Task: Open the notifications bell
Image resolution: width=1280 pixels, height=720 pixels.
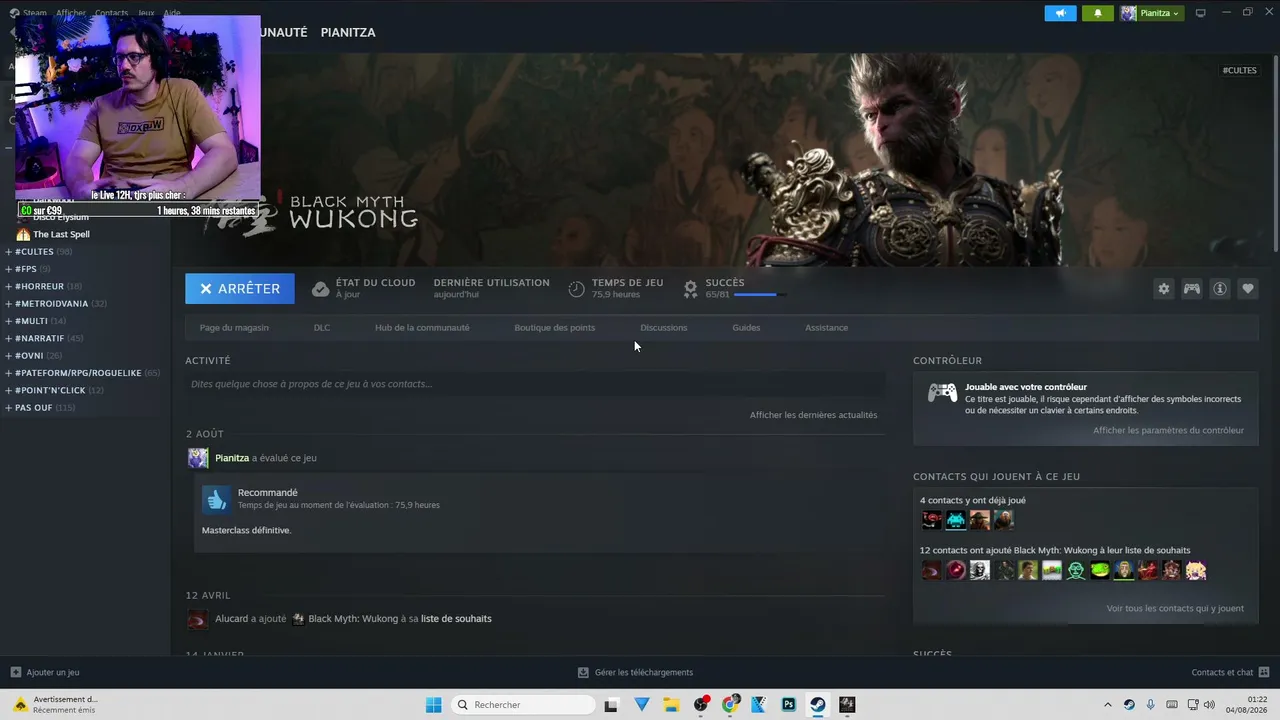Action: [x=1097, y=13]
